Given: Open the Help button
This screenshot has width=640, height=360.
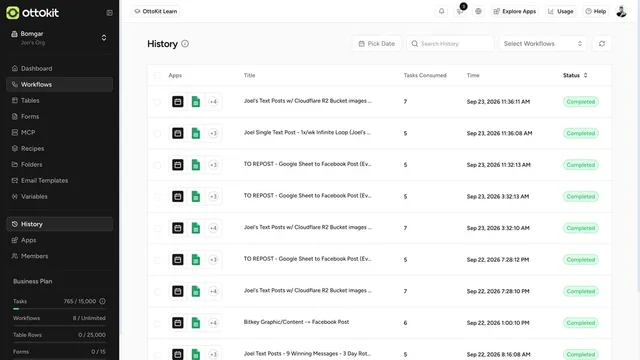Looking at the screenshot, I should [596, 11].
